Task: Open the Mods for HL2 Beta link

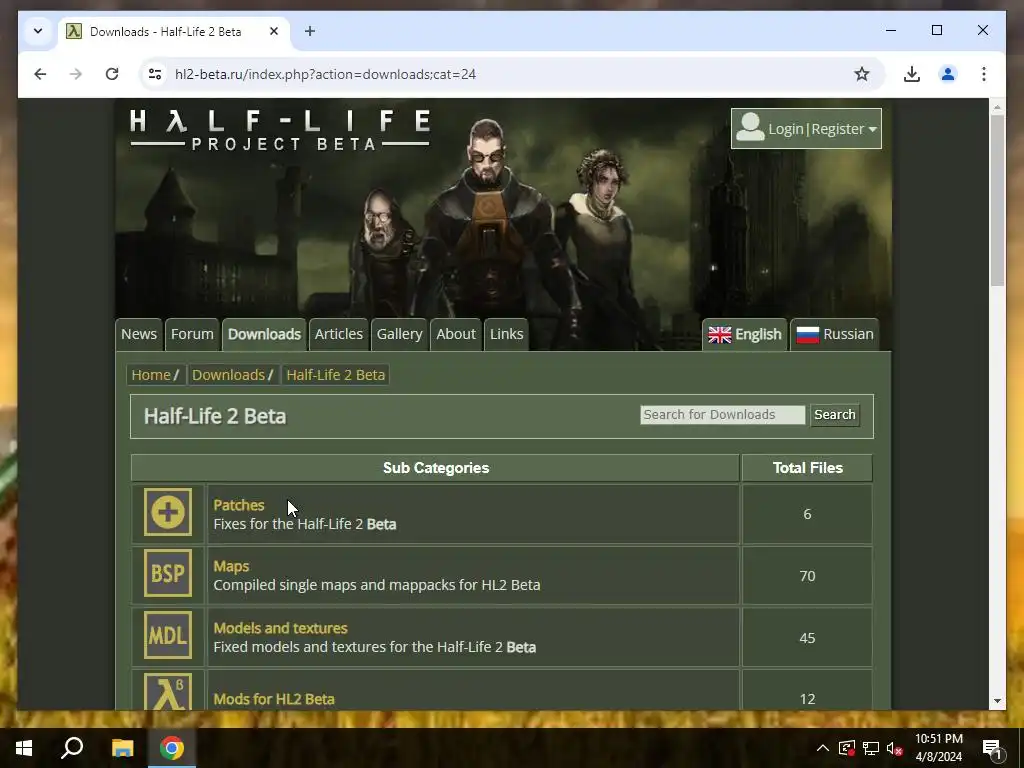Action: [x=274, y=699]
